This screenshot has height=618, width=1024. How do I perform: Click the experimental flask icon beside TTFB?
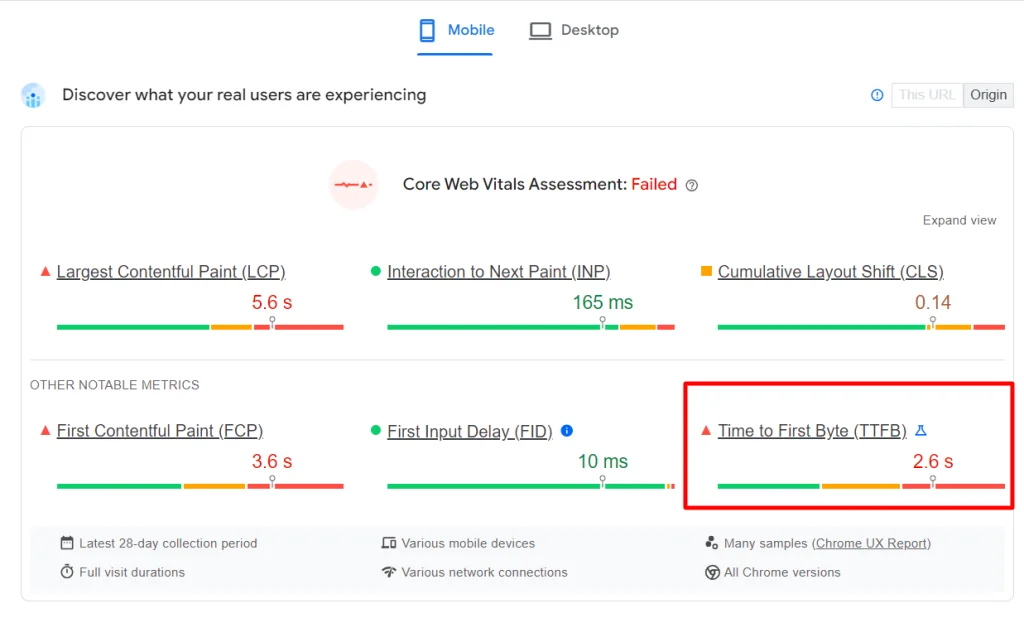point(921,431)
